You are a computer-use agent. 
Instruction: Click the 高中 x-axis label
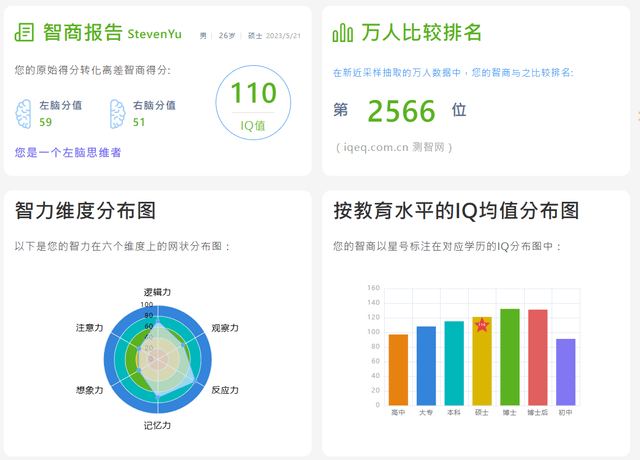click(398, 413)
